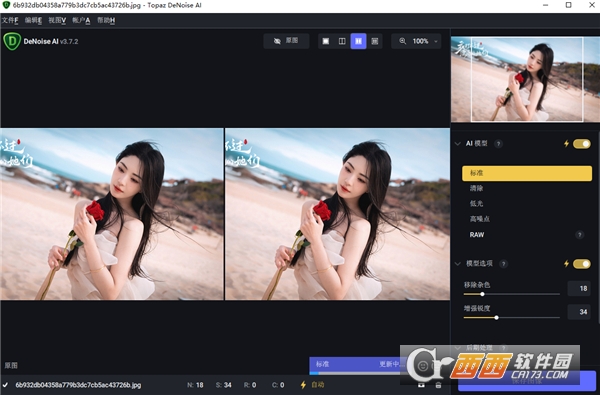Viewport: 600px width, 395px height.
Task: Click the navigator preview thumbnail
Action: point(525,79)
